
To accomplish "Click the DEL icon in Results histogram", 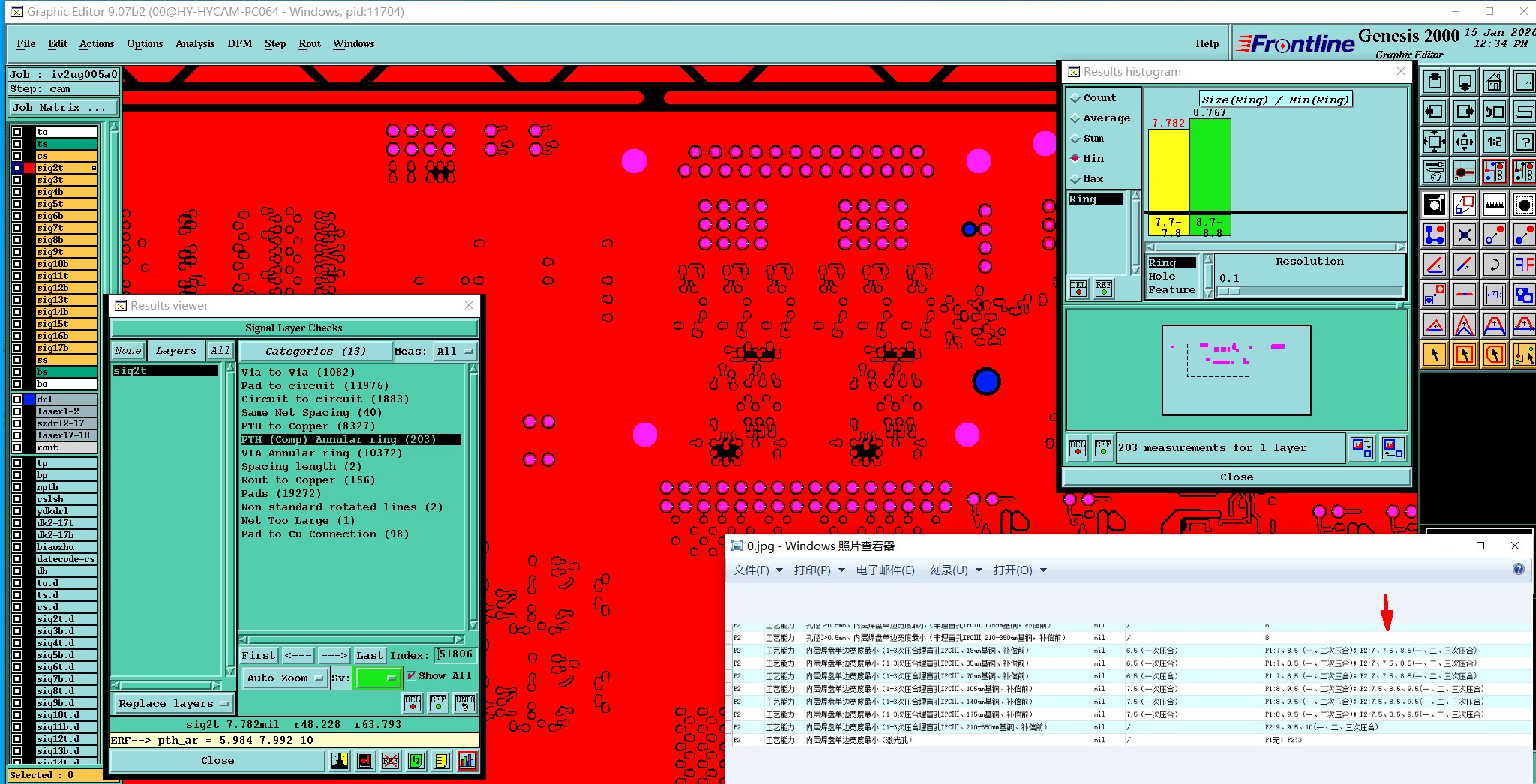I will pos(1078,447).
